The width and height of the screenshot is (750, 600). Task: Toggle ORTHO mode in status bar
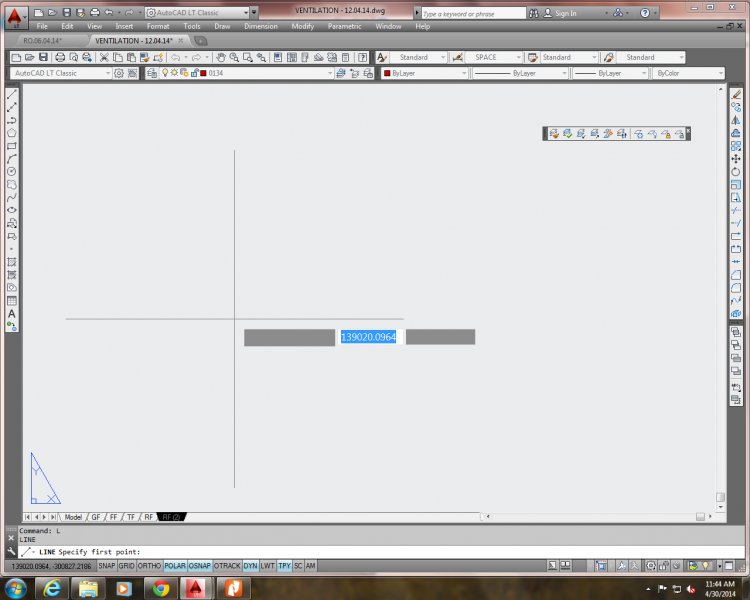click(149, 566)
